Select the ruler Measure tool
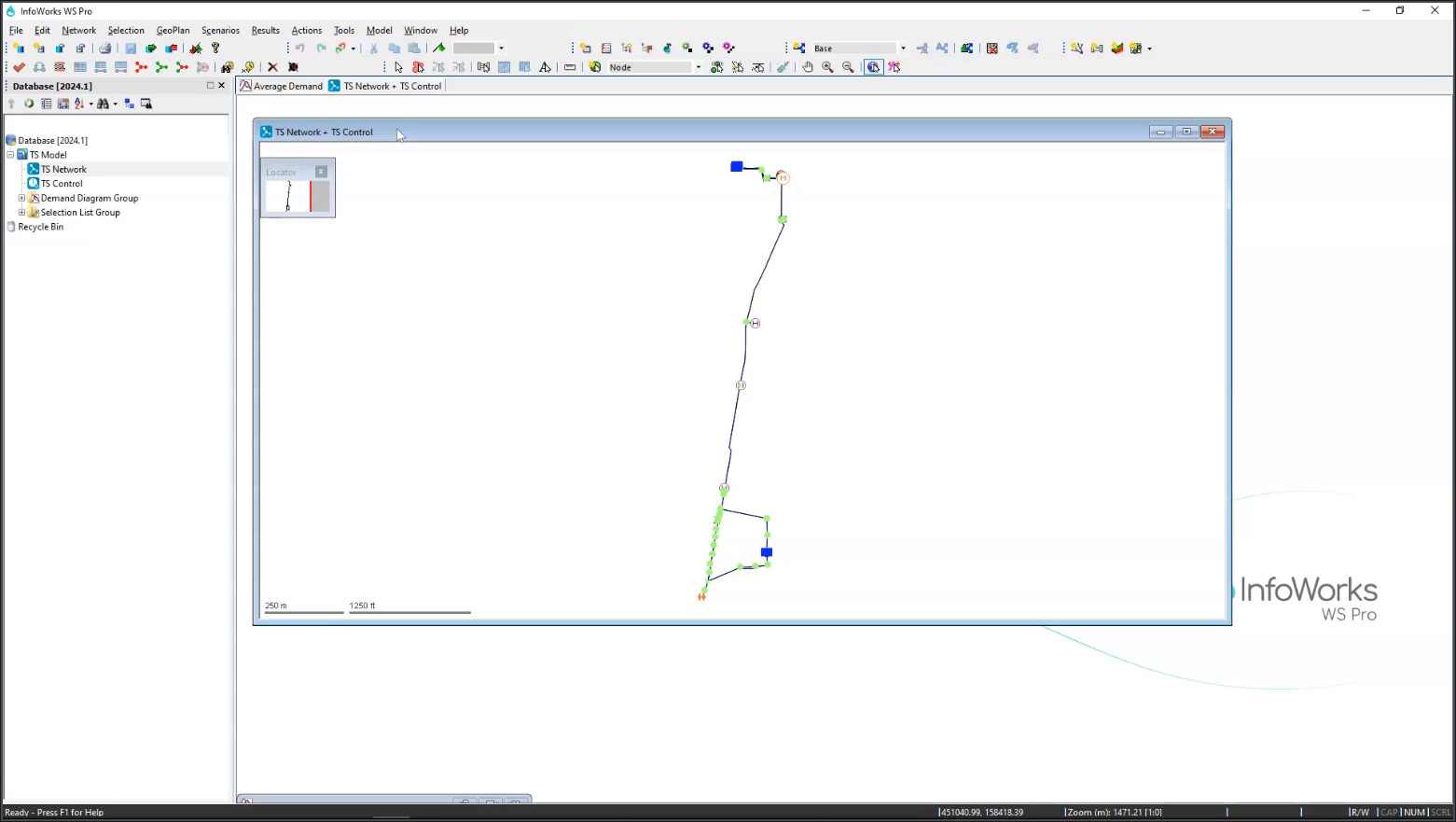The height and width of the screenshot is (822, 1456). [x=570, y=67]
